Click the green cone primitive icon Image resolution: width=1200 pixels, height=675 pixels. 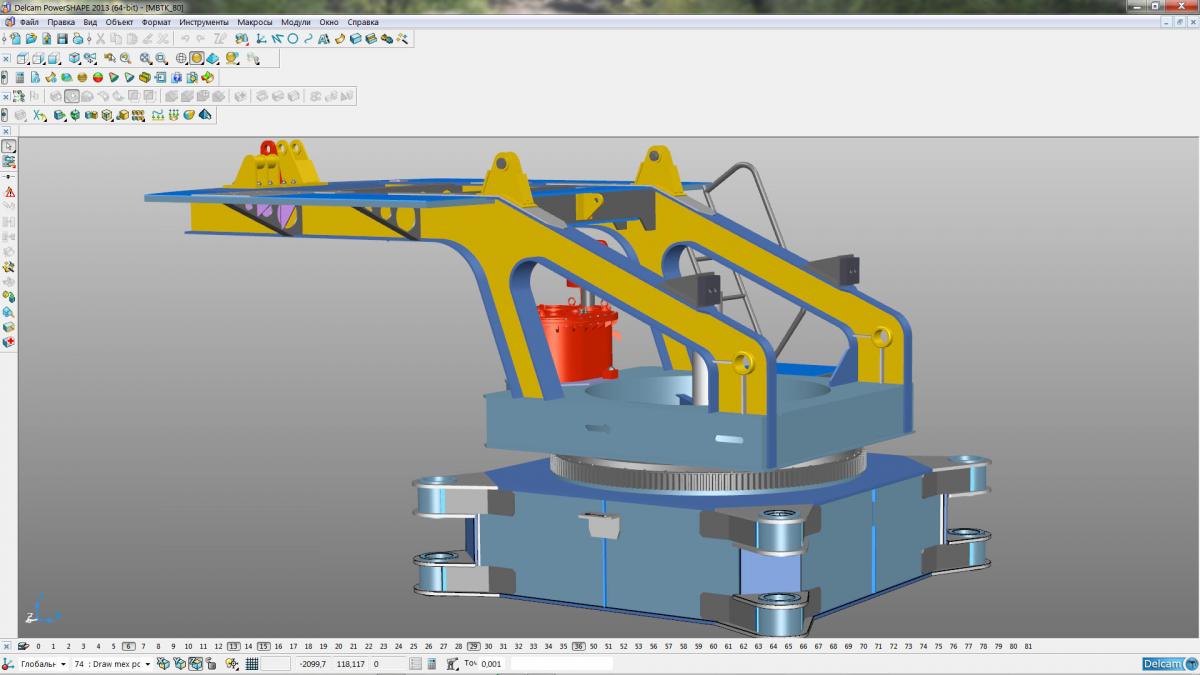click(129, 77)
